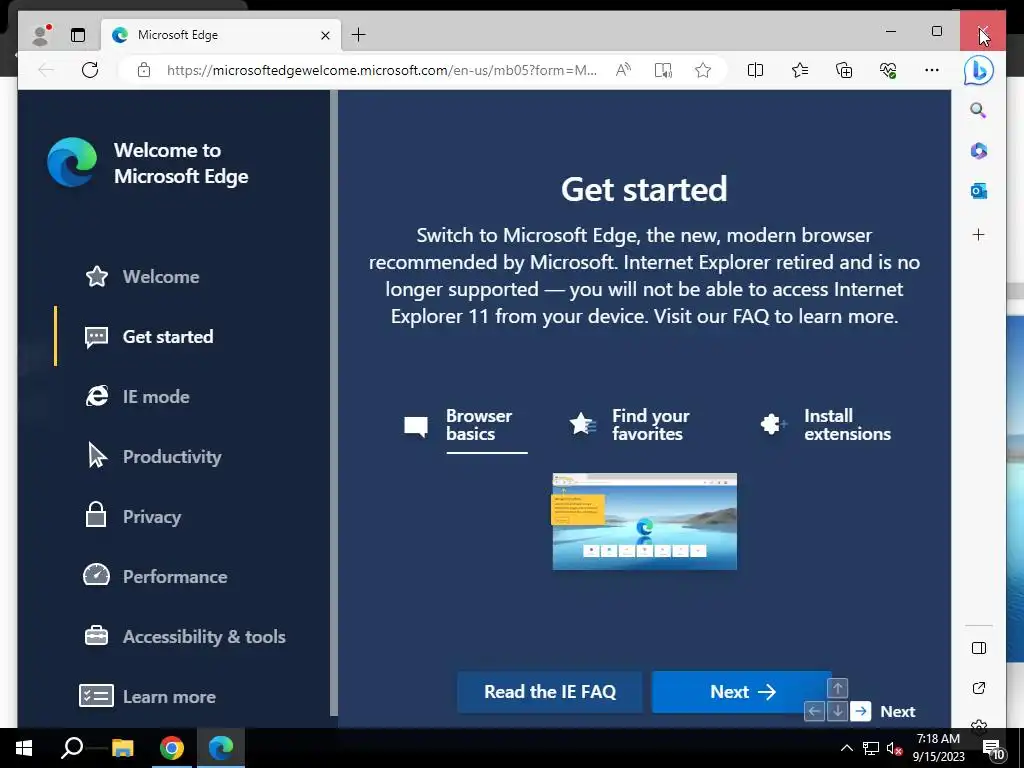Maximize the Edge window

[x=936, y=31]
